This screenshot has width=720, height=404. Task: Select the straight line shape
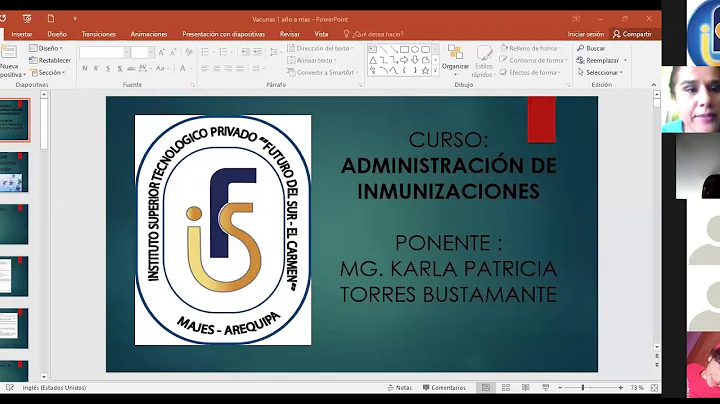[x=383, y=49]
